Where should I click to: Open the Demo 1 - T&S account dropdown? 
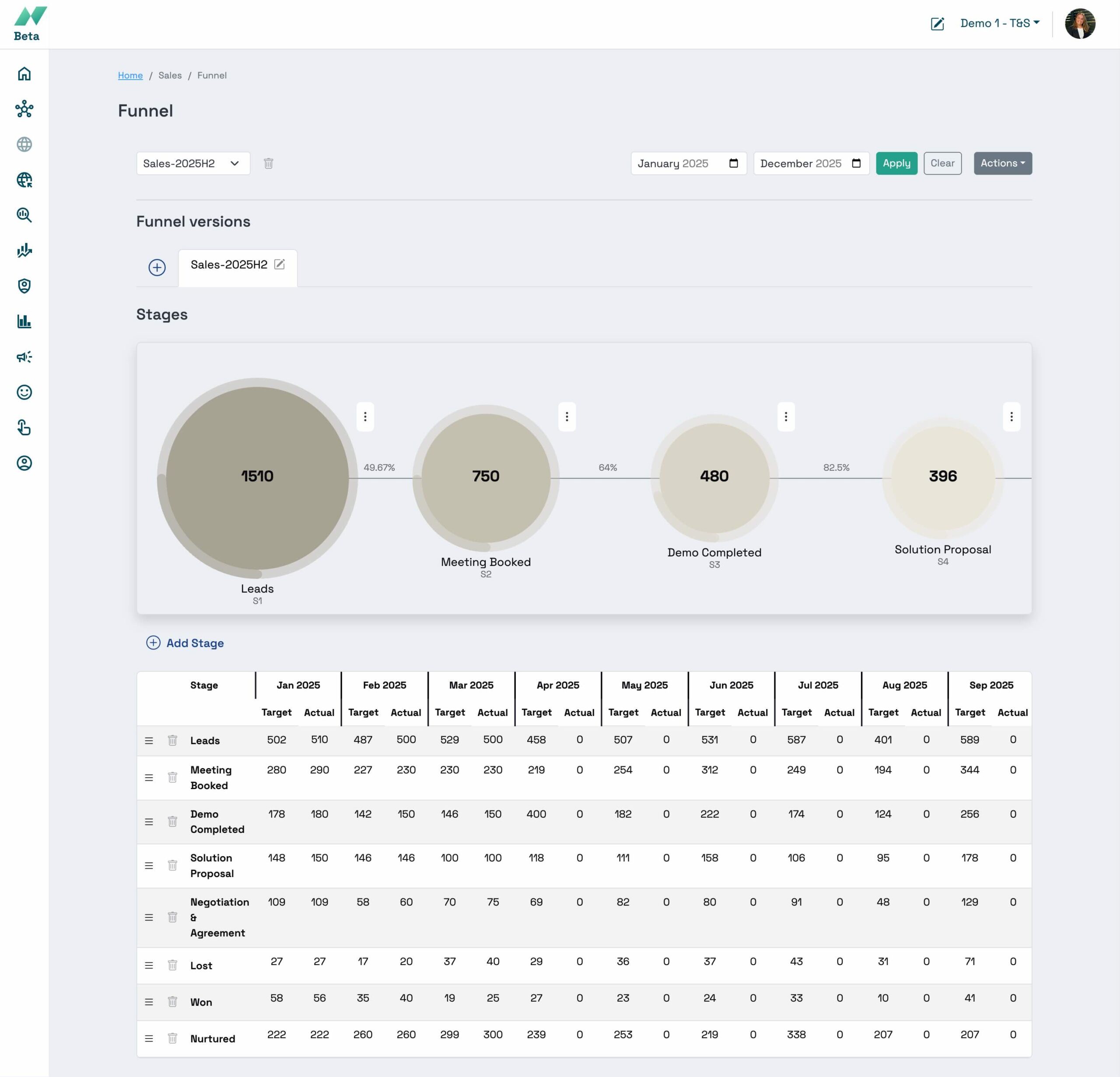(x=999, y=24)
